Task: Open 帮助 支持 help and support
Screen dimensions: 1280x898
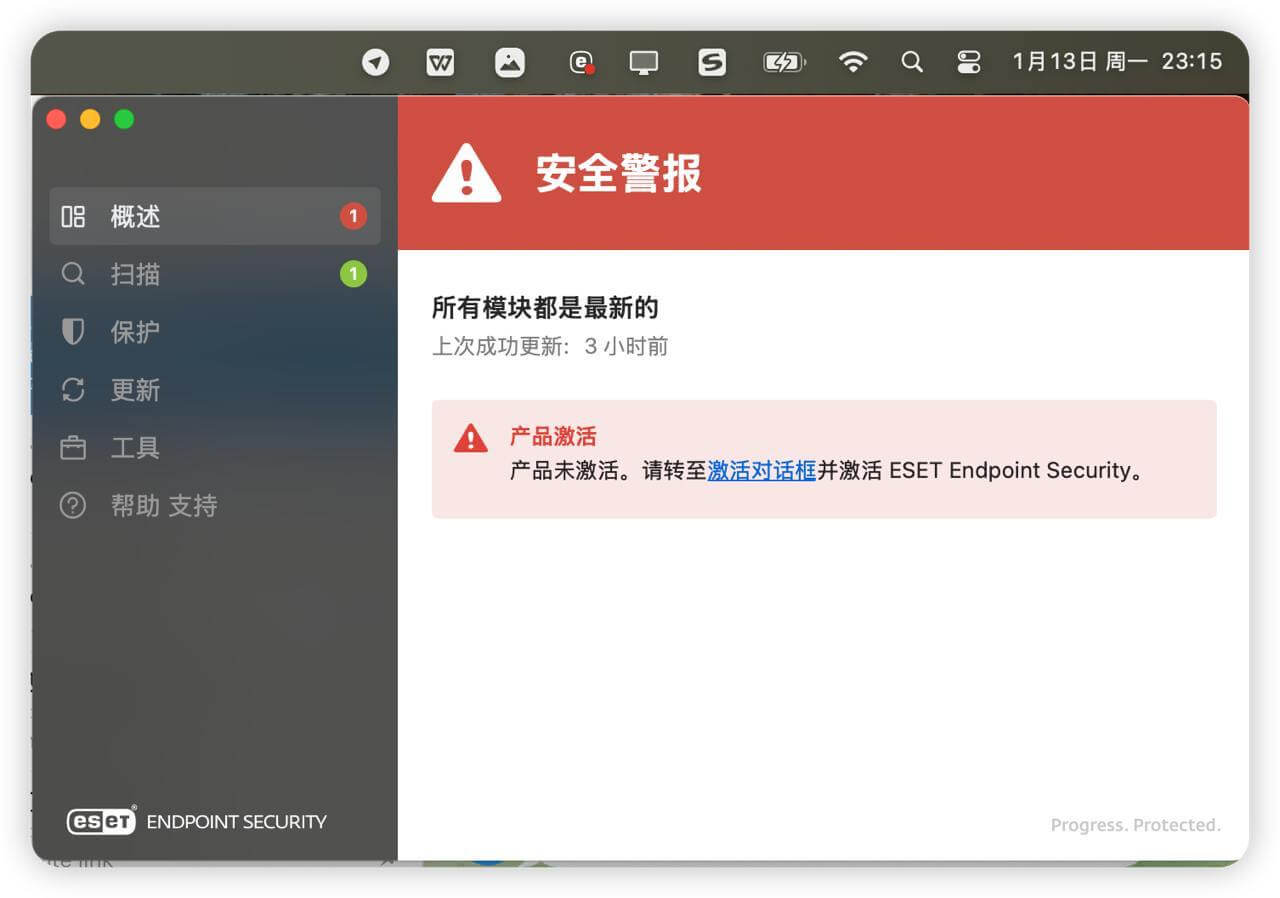Action: [215, 506]
